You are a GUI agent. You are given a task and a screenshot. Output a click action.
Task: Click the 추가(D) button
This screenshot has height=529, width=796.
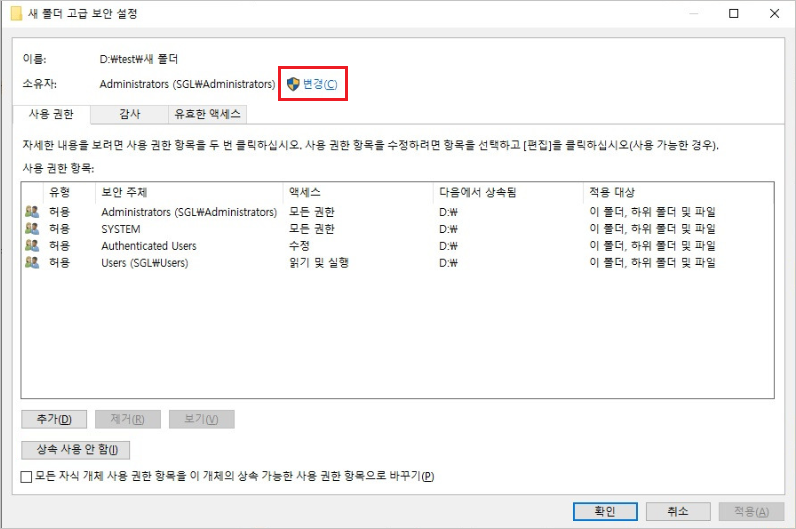click(54, 419)
